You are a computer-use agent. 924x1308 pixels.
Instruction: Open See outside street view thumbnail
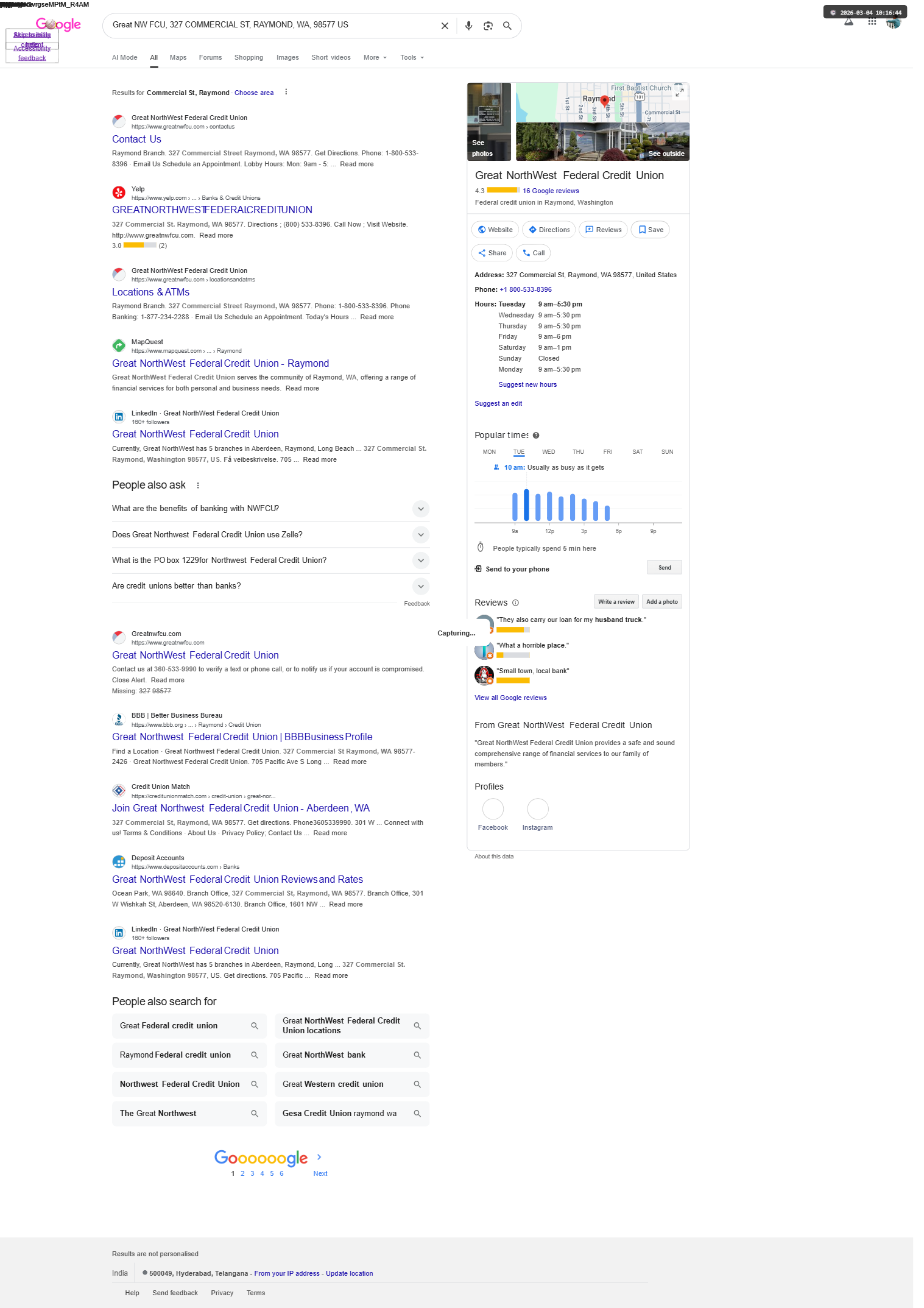click(602, 141)
